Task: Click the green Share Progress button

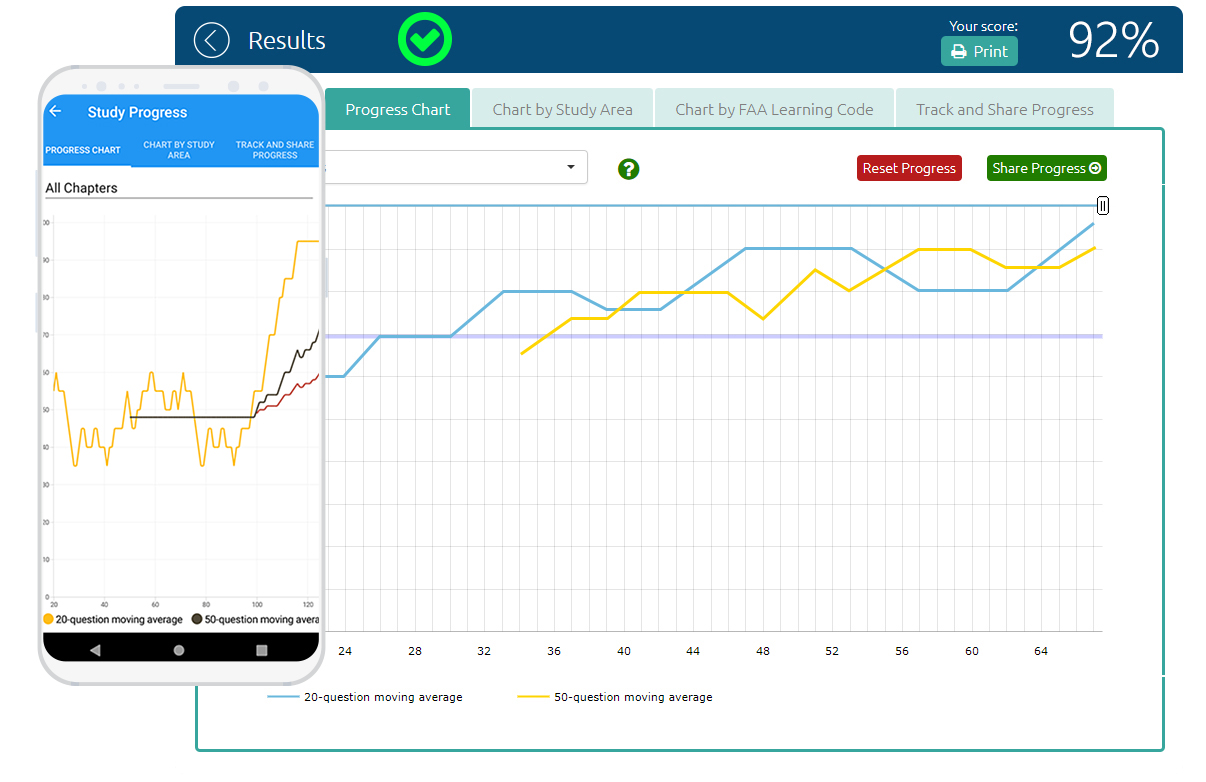Action: coord(1046,168)
